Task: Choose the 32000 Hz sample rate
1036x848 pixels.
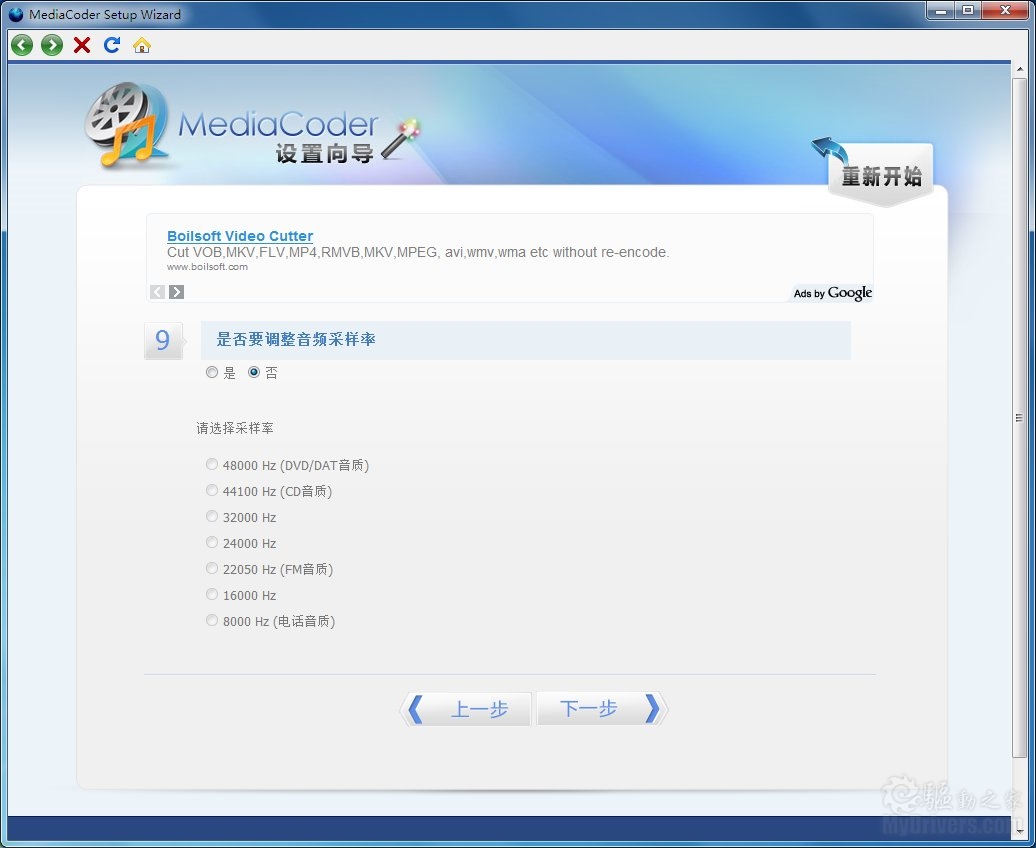Action: pyautogui.click(x=211, y=516)
